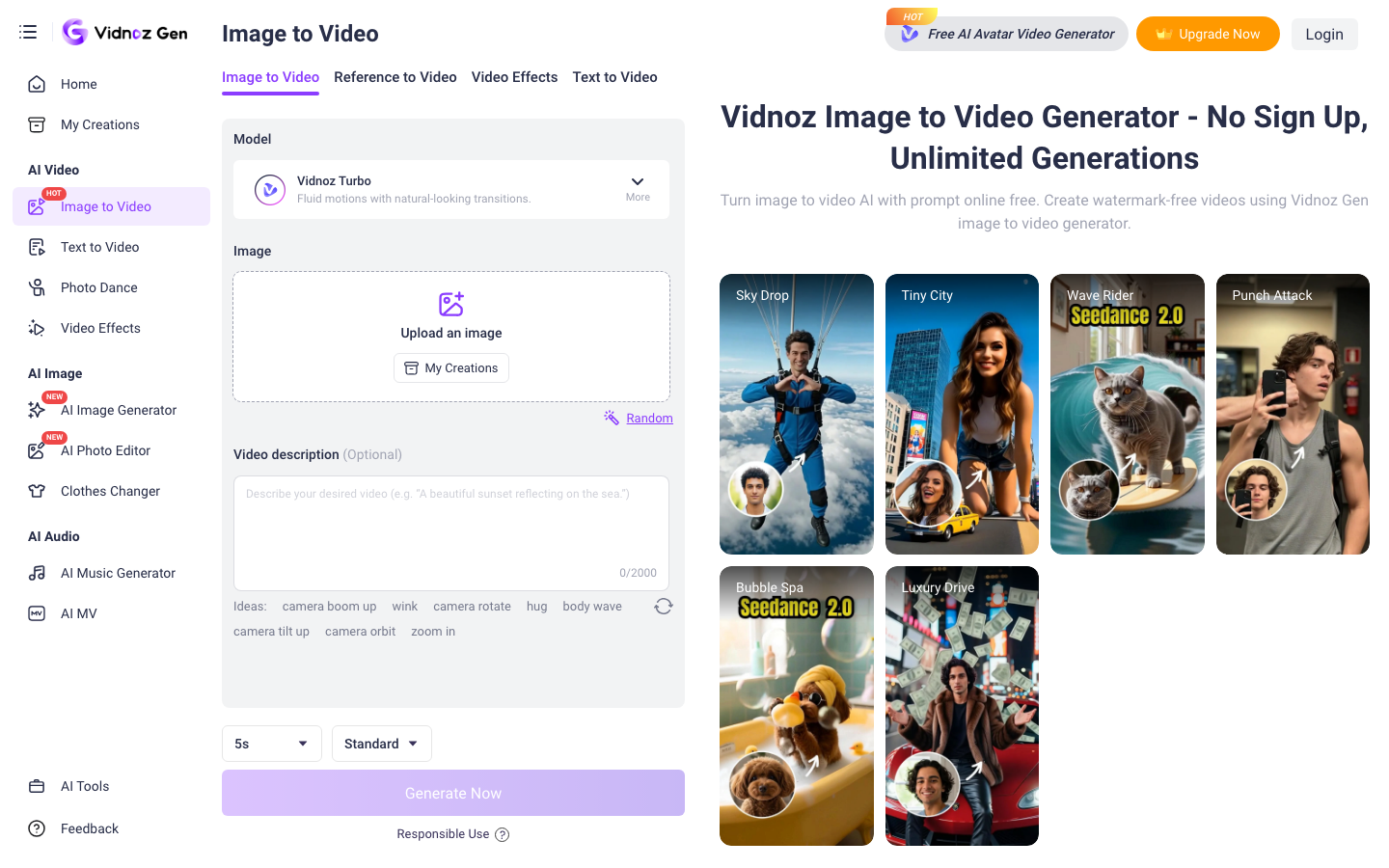Click the AI Music Generator note icon
The image size is (1389, 868).
pyautogui.click(x=37, y=573)
